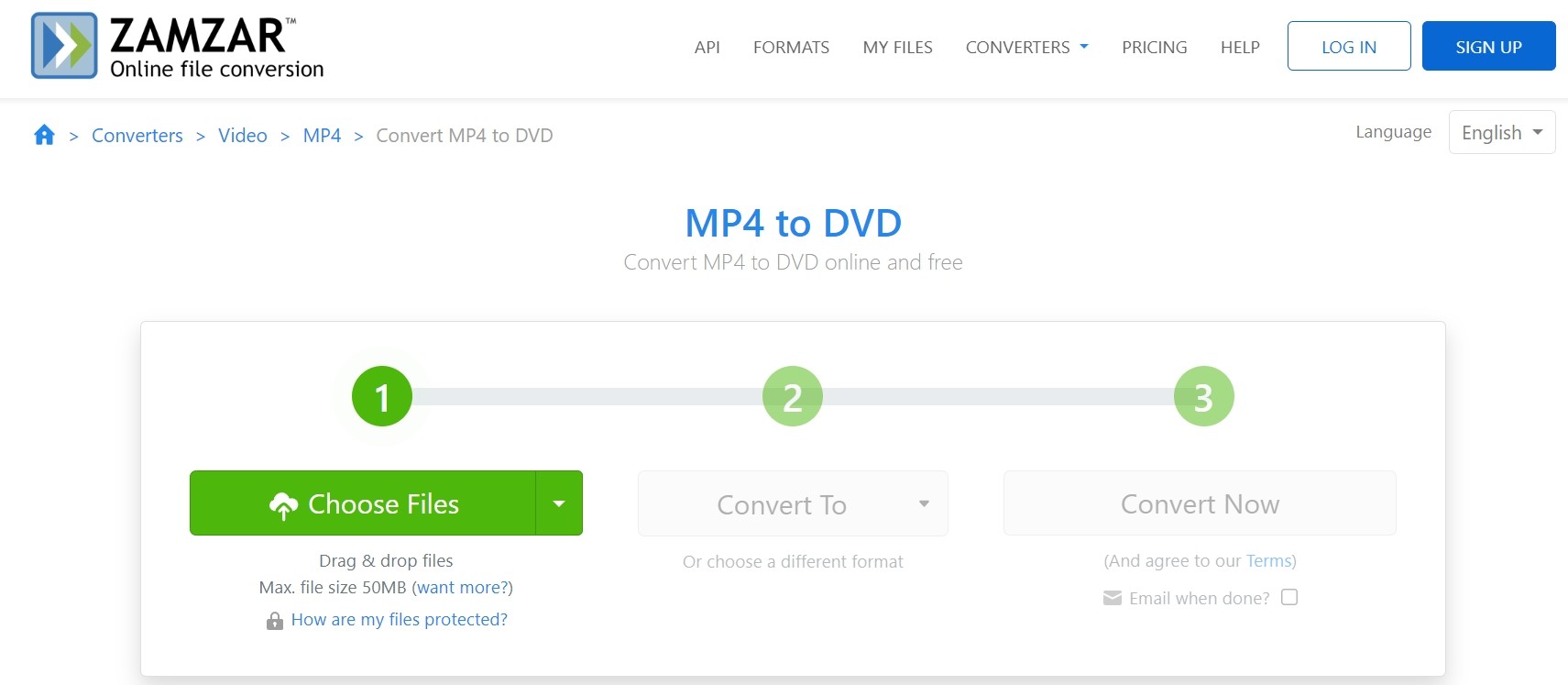Open the Terms link
The width and height of the screenshot is (1568, 685).
tap(1269, 561)
